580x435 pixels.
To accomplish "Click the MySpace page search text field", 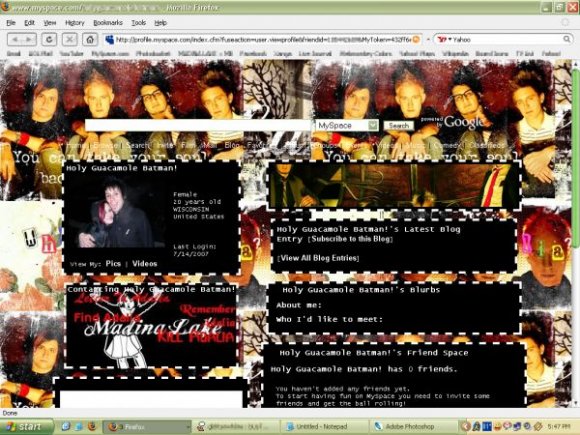I will click(198, 125).
